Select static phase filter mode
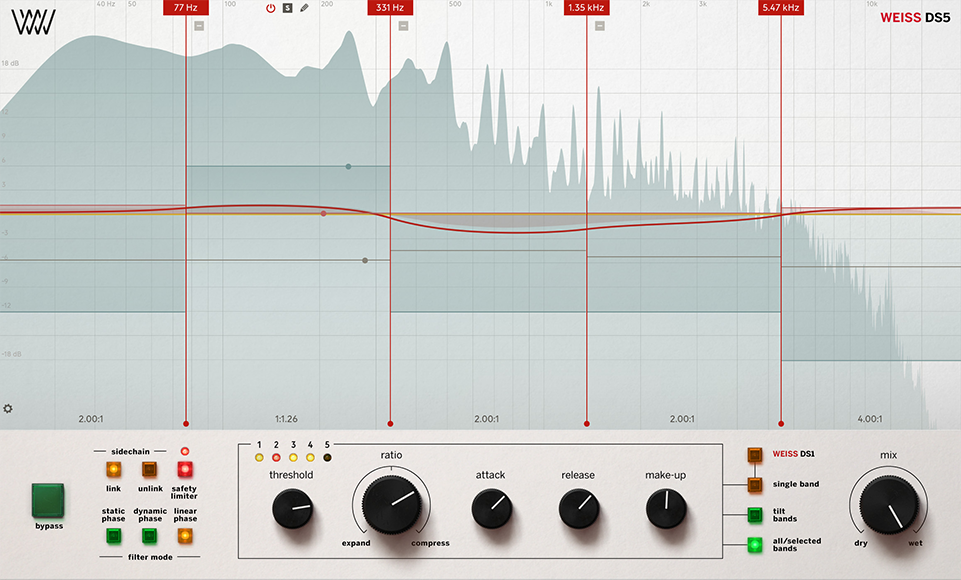The image size is (961, 580). coord(113,536)
